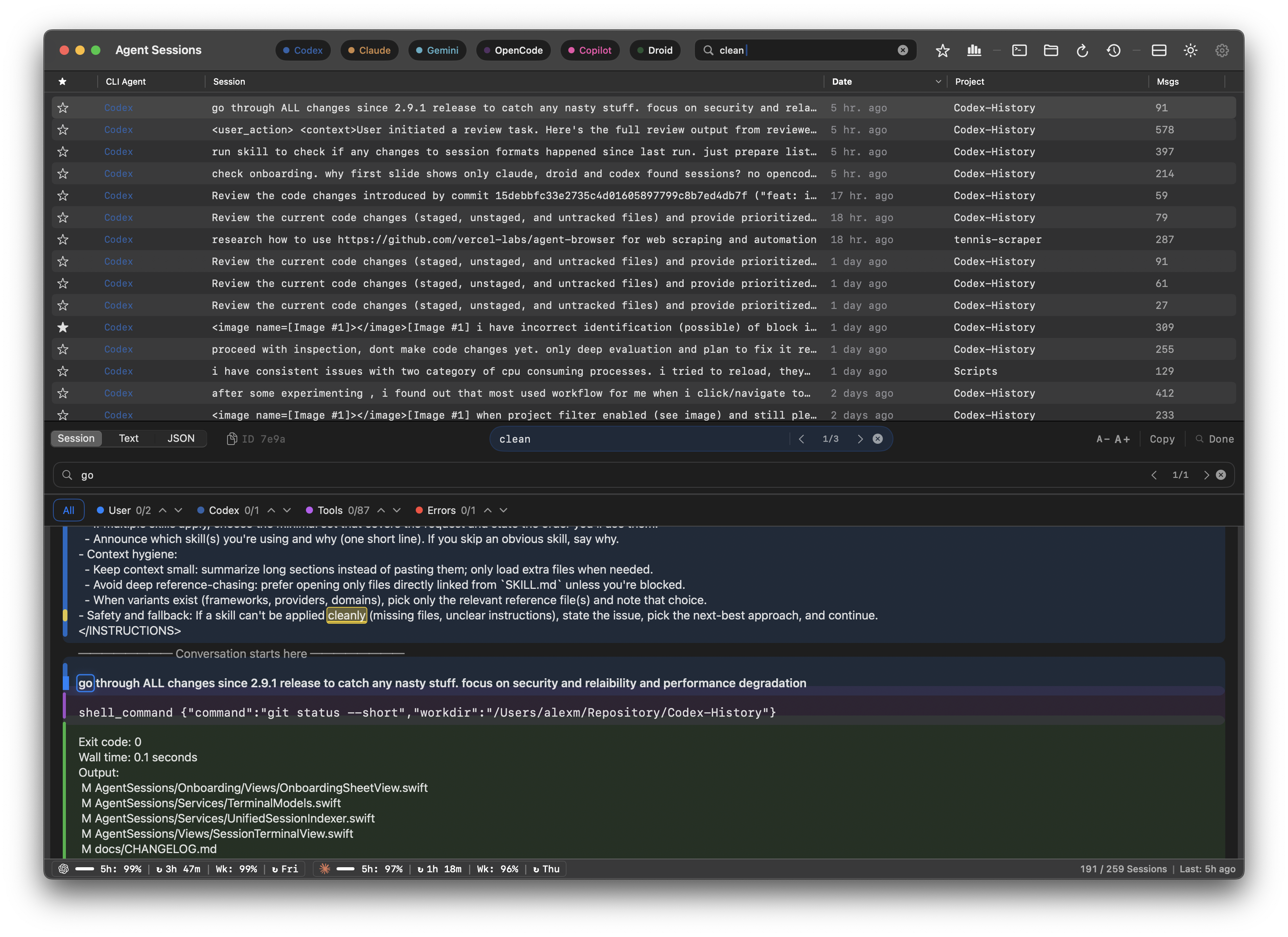Copy session ID 7e9a via clipboard icon
The width and height of the screenshot is (1288, 937).
[x=232, y=438]
